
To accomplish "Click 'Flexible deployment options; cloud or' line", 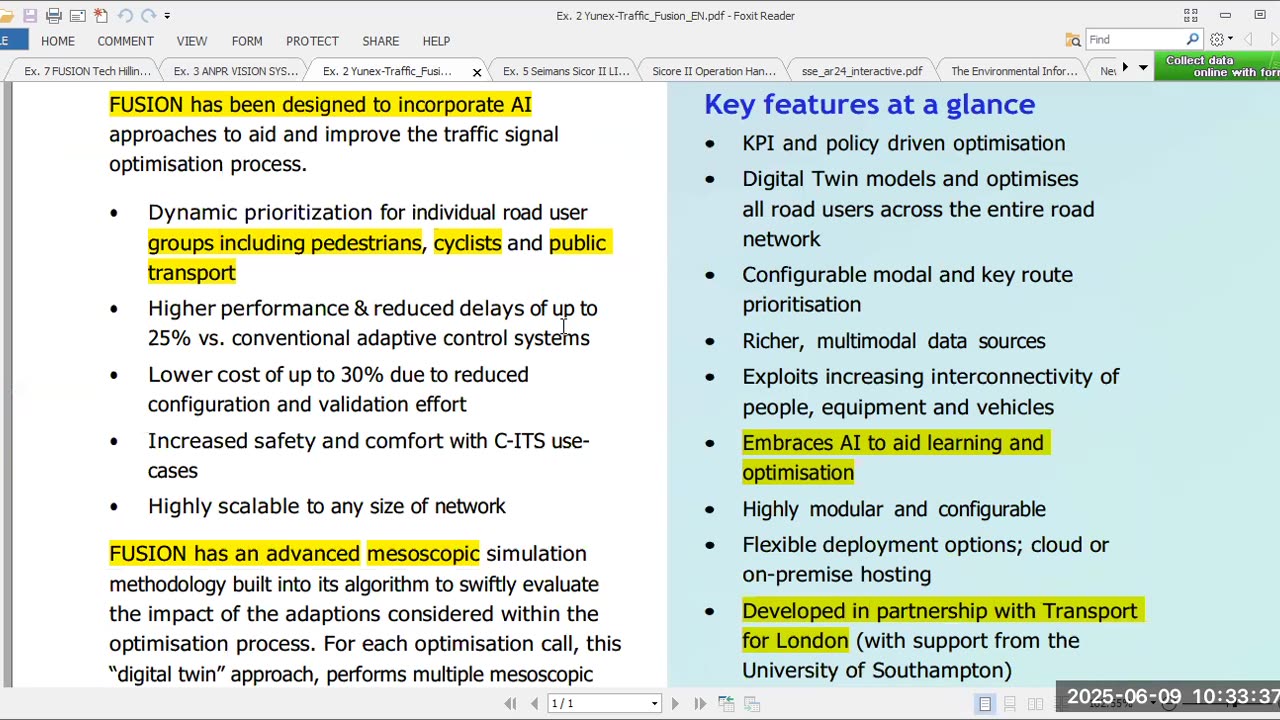I will point(925,545).
